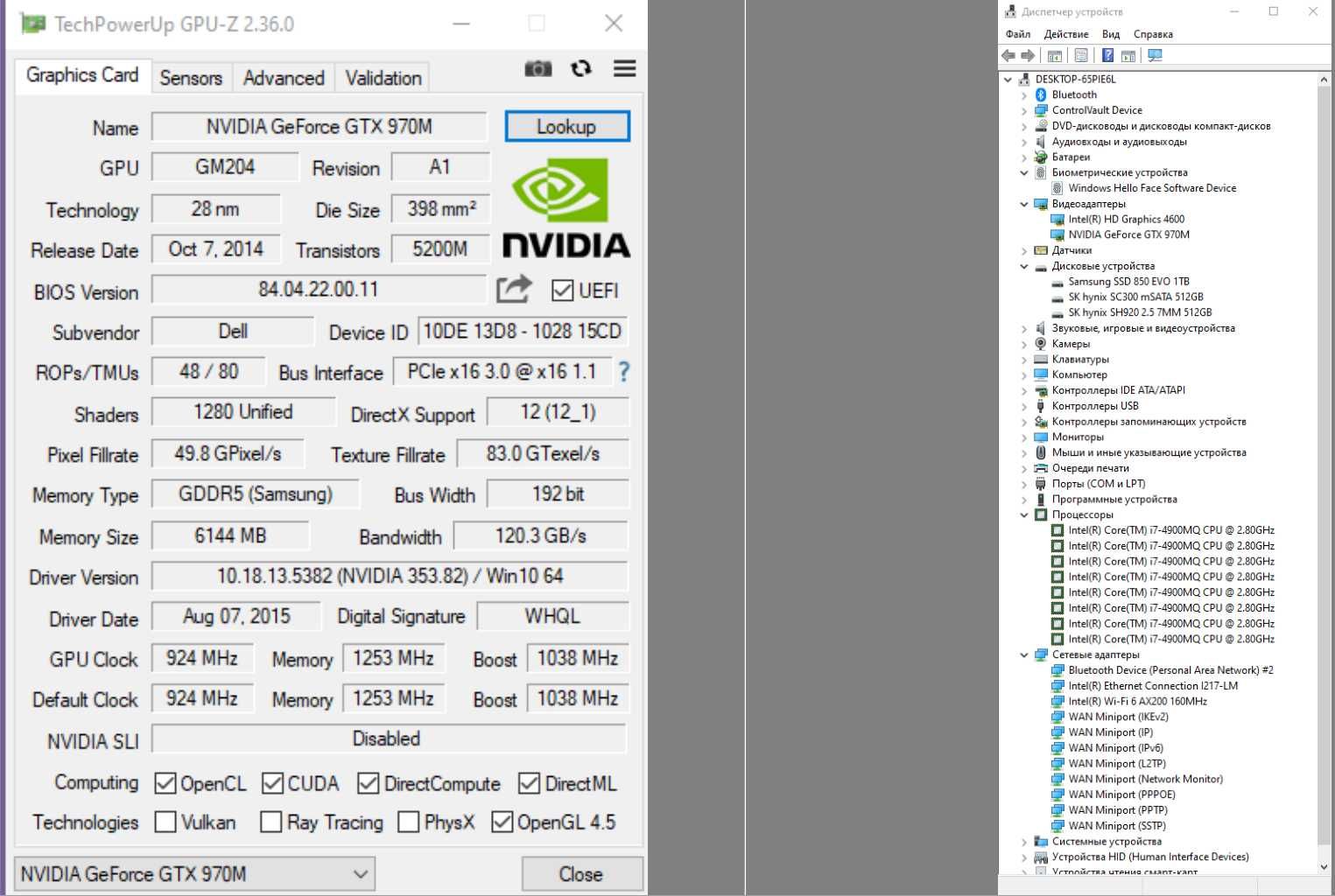Collapse the Процессоры node
Viewport: 1335px width, 896px height.
click(1024, 514)
